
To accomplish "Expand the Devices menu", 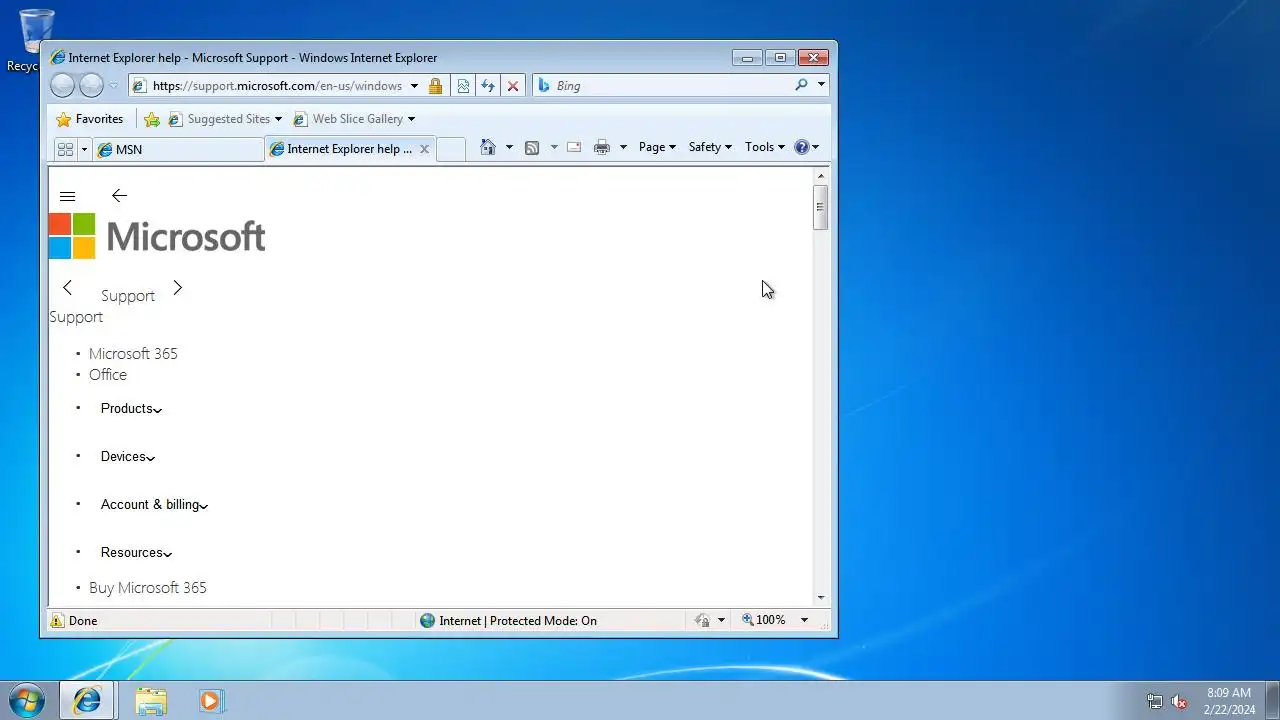I will 128,456.
